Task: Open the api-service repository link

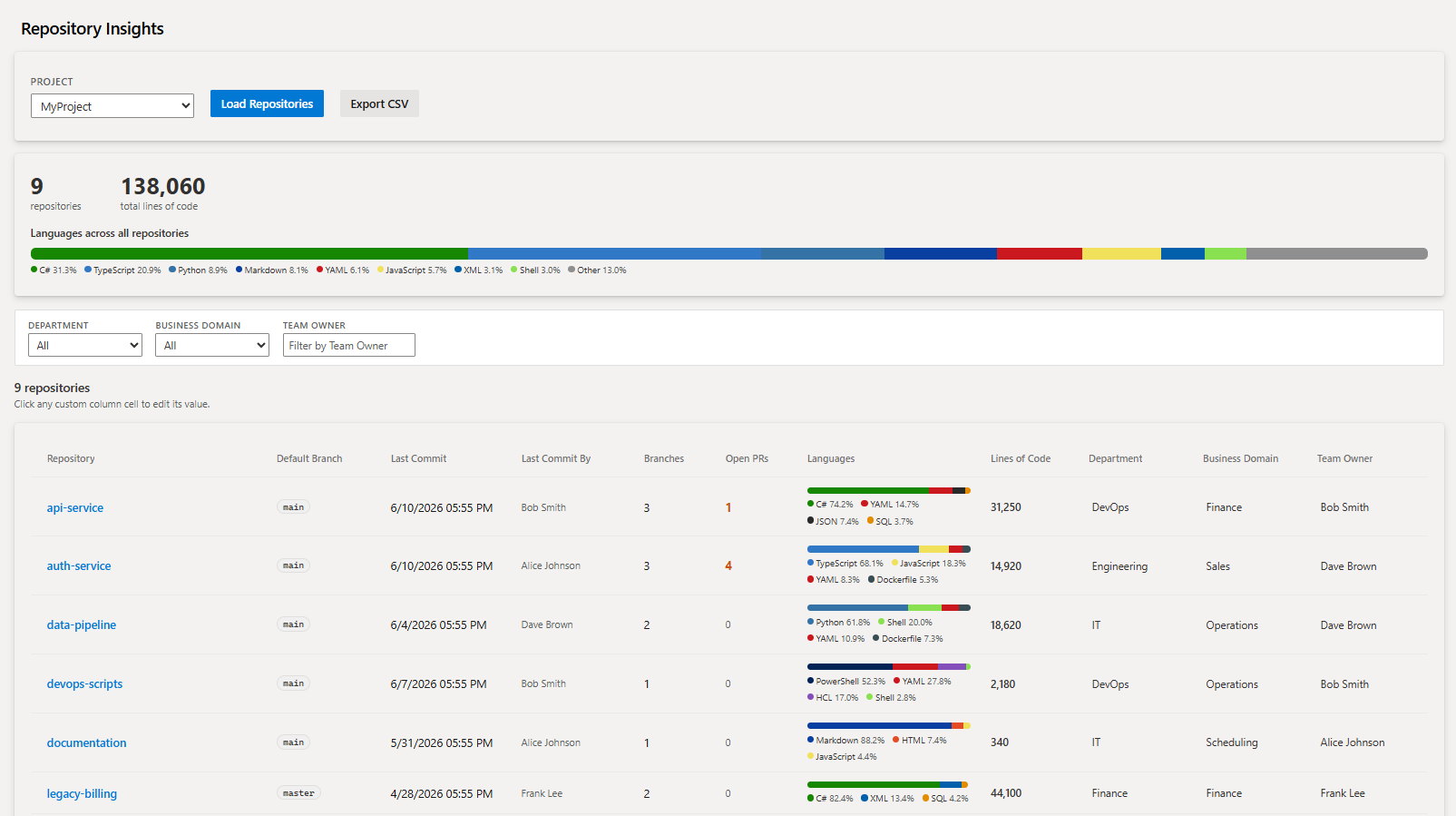Action: tap(75, 507)
